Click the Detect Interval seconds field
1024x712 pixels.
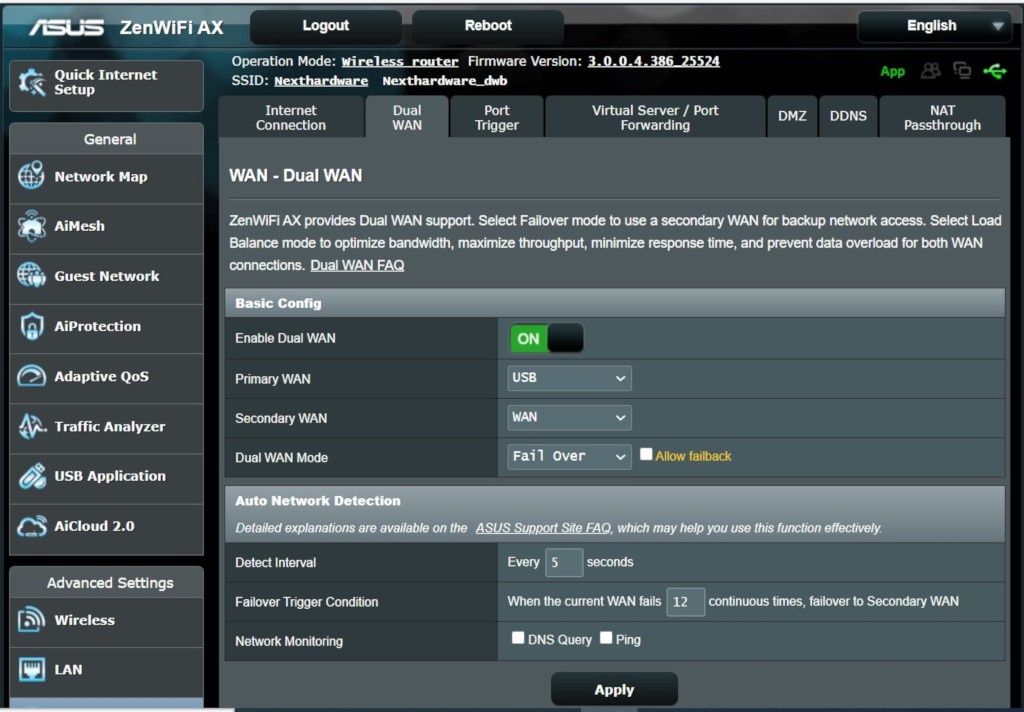564,562
